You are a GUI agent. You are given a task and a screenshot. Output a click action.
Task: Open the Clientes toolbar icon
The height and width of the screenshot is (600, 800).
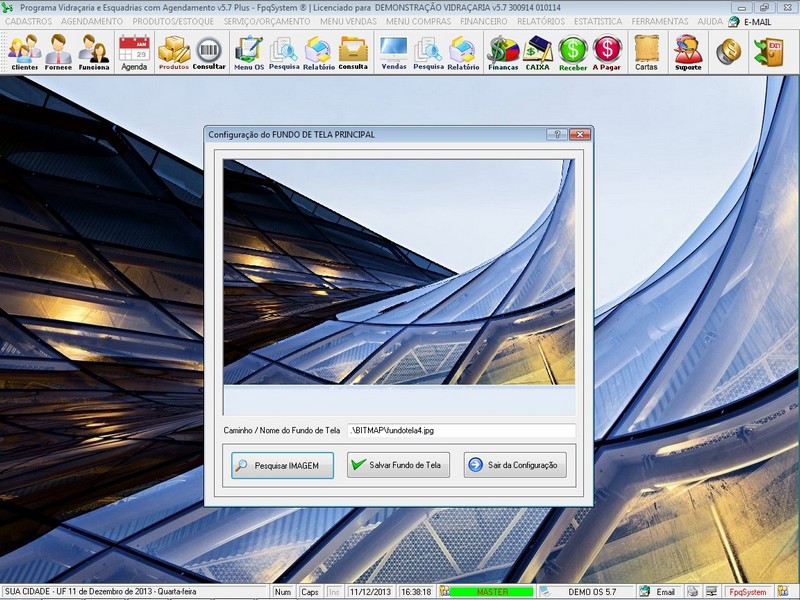(24, 52)
